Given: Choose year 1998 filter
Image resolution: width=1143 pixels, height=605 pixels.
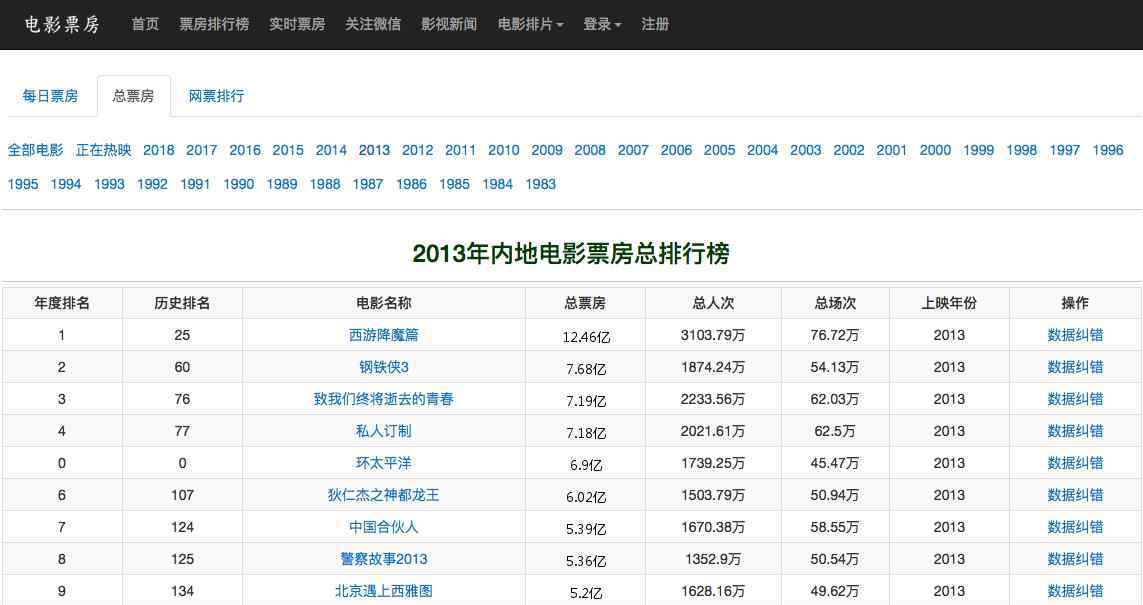Looking at the screenshot, I should (x=1021, y=150).
